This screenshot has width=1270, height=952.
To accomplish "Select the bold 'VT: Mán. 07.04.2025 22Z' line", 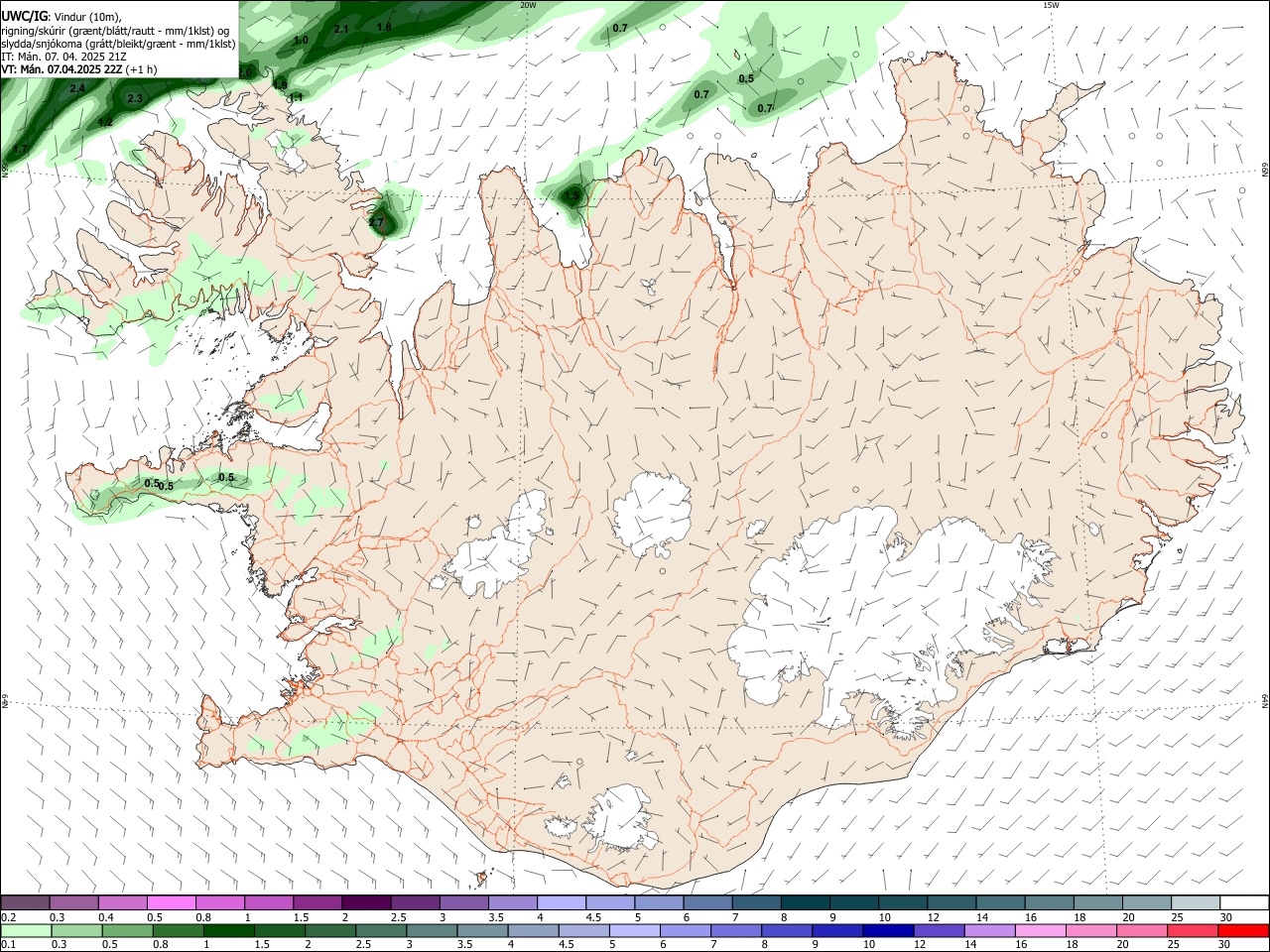I will click(62, 69).
